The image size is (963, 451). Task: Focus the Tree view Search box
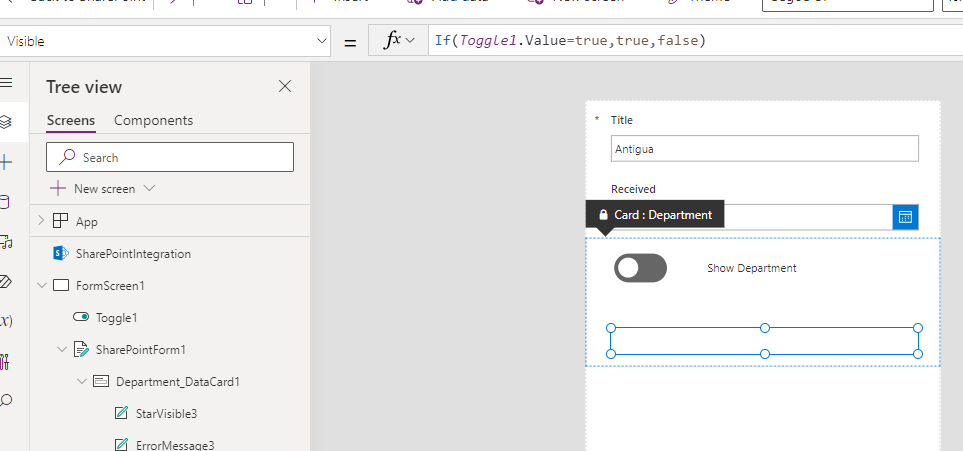point(170,157)
